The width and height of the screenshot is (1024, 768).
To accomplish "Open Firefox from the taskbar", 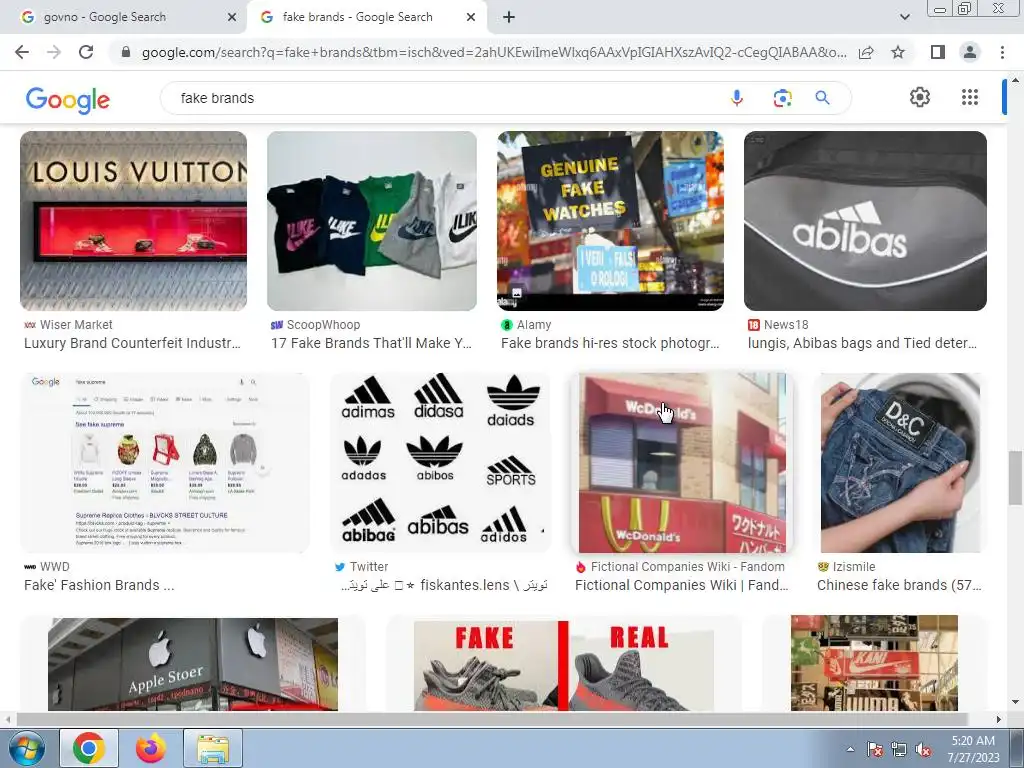I will pyautogui.click(x=151, y=748).
